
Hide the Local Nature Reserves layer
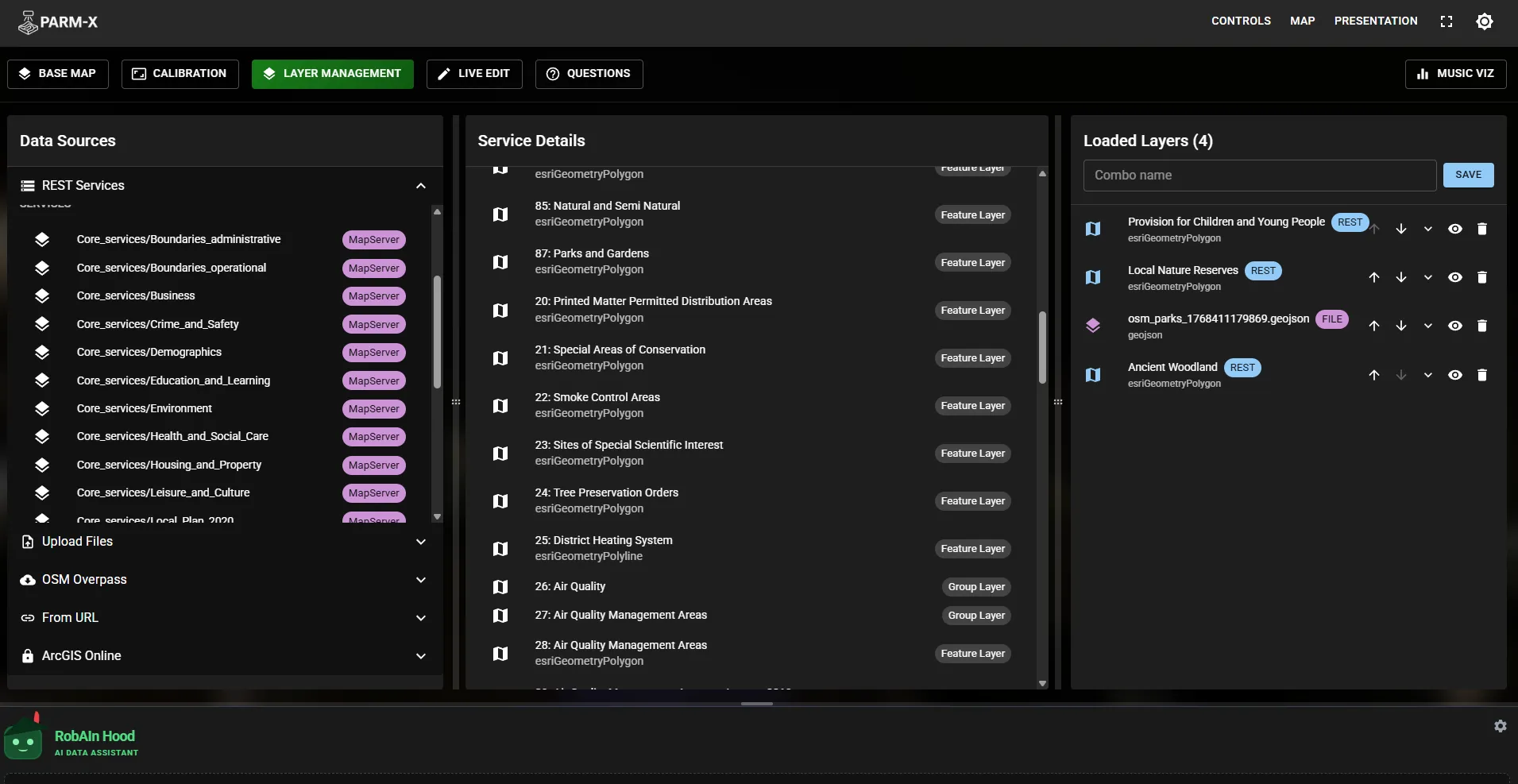pos(1455,277)
